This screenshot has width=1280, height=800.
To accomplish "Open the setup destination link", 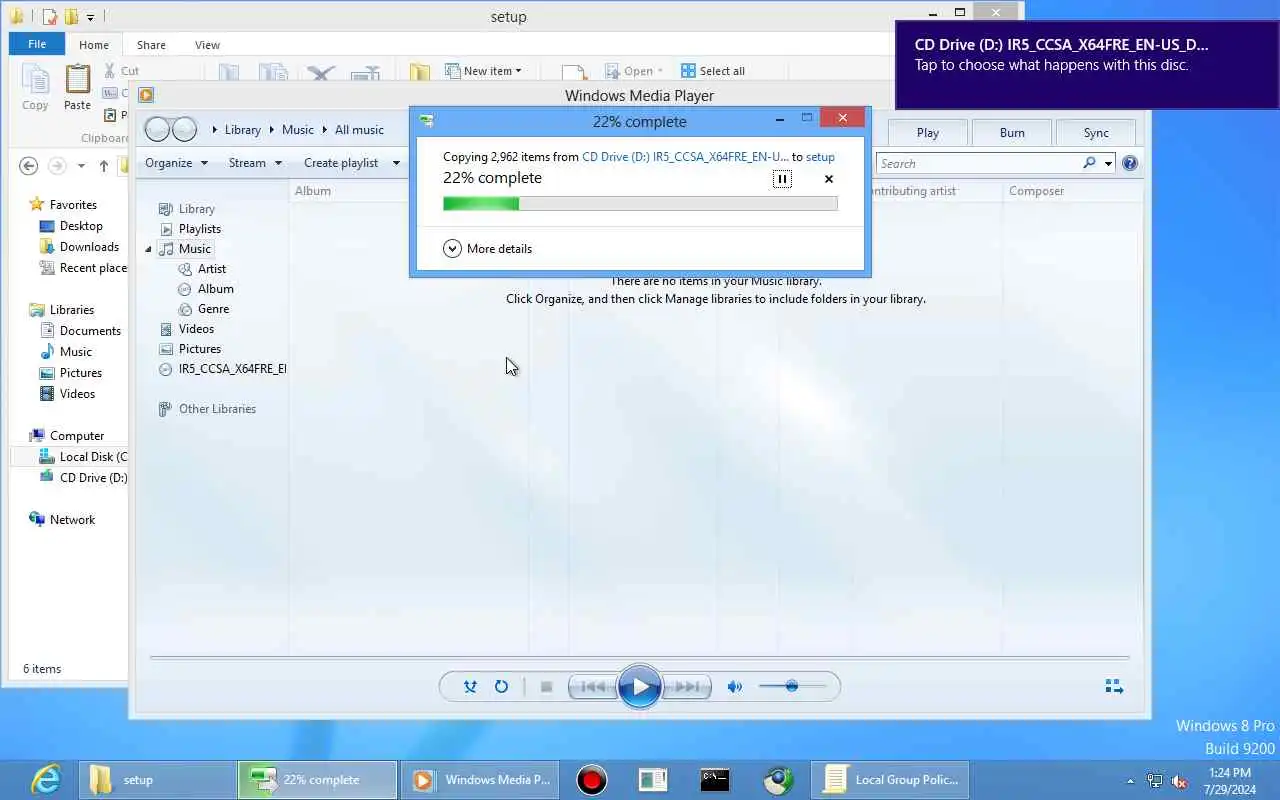I will pos(820,157).
